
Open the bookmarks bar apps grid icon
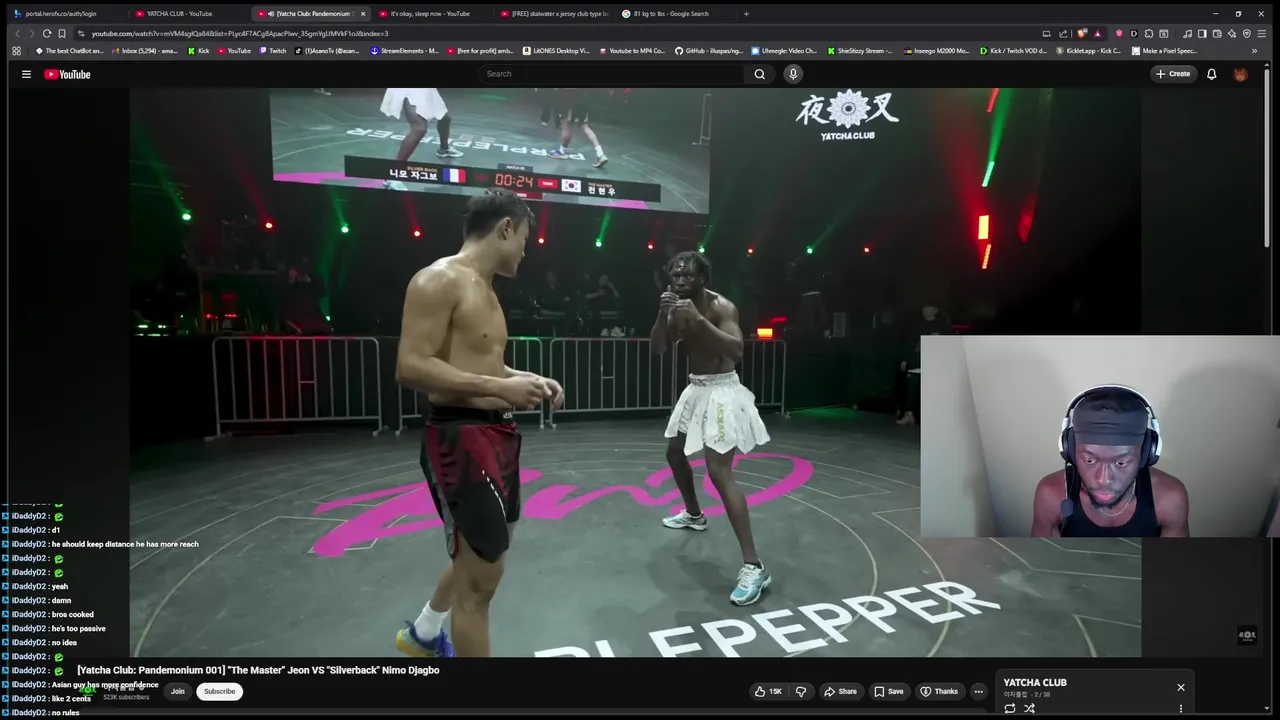[16, 51]
